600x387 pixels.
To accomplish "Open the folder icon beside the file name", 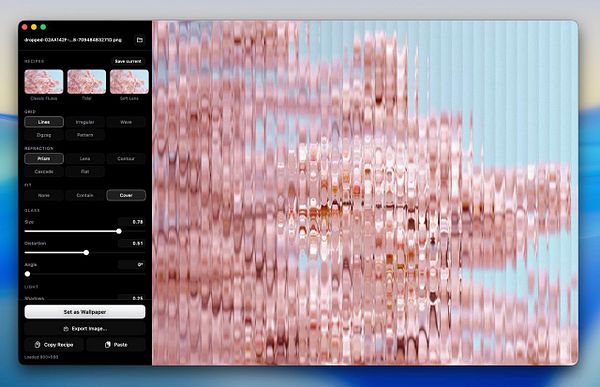I will (140, 40).
